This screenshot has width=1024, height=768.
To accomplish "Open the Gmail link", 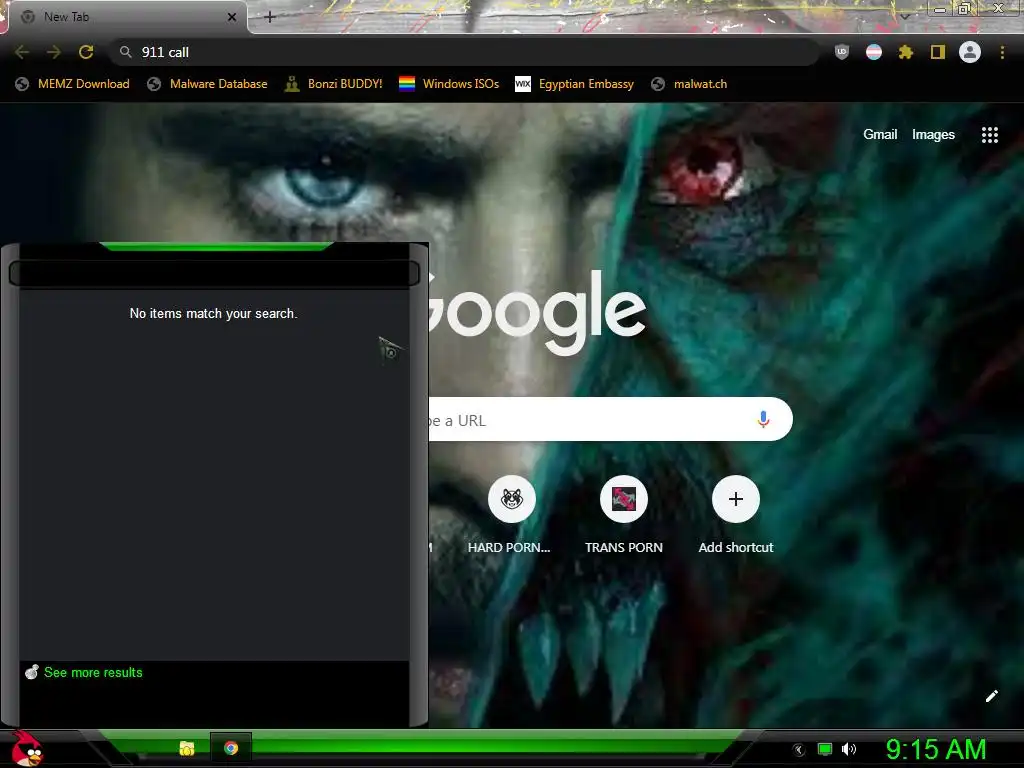I will click(880, 135).
